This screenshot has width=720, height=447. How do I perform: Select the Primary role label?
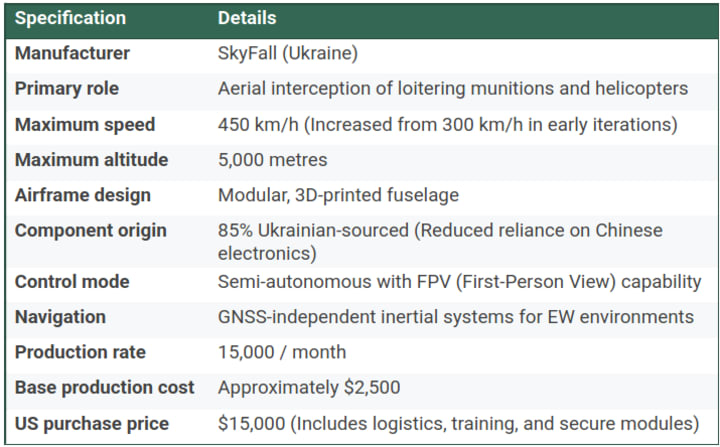(x=67, y=89)
